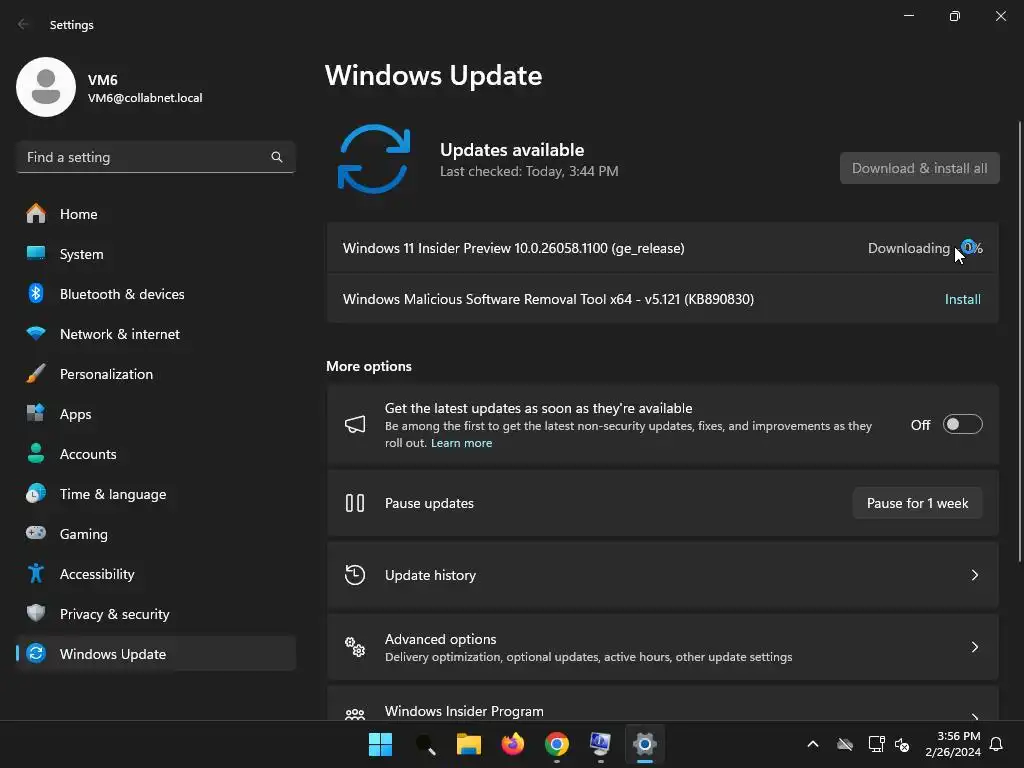The image size is (1024, 768).
Task: Toggle get latest updates switch
Action: point(963,424)
